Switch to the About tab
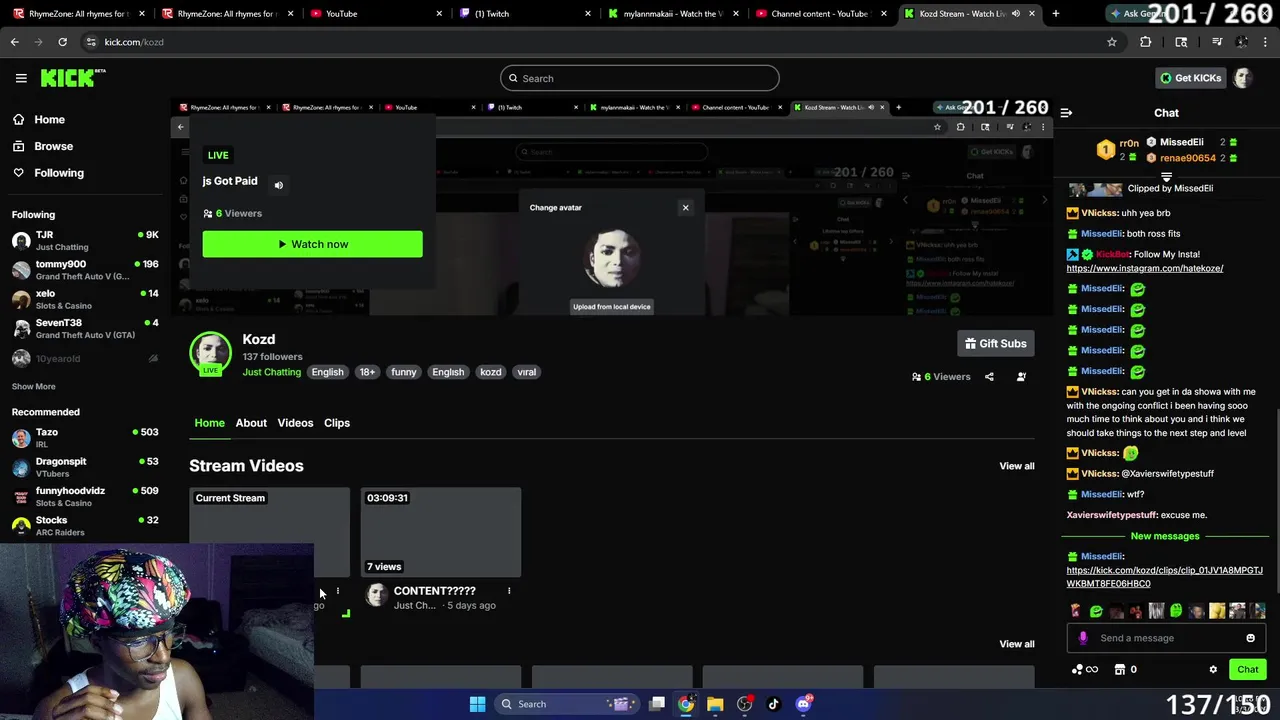This screenshot has height=720, width=1280. tap(251, 423)
